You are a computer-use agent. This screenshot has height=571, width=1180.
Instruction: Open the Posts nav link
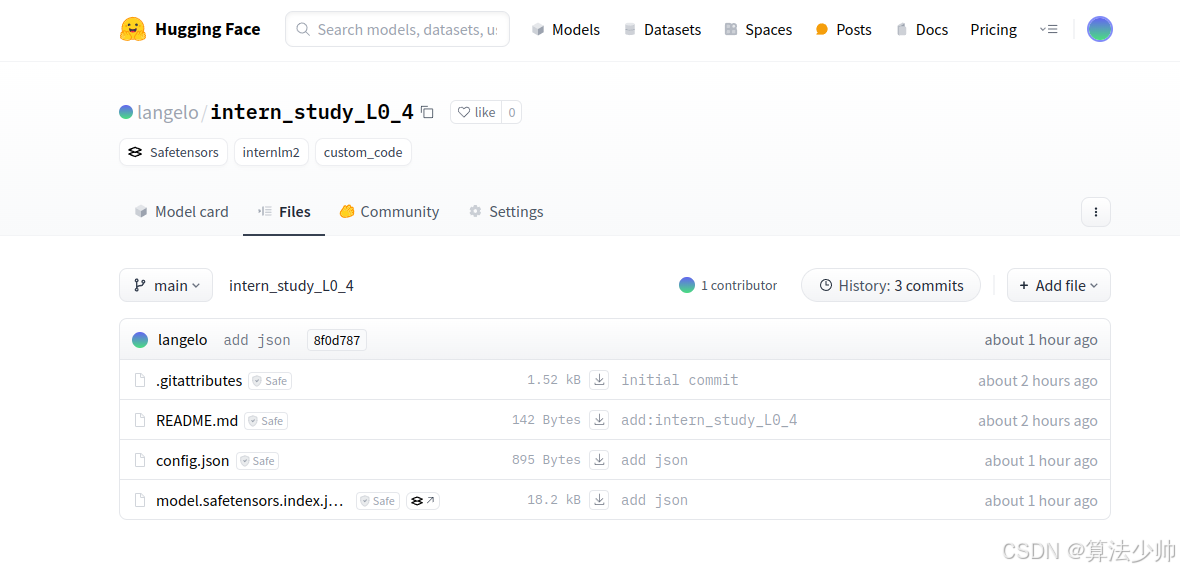(844, 29)
